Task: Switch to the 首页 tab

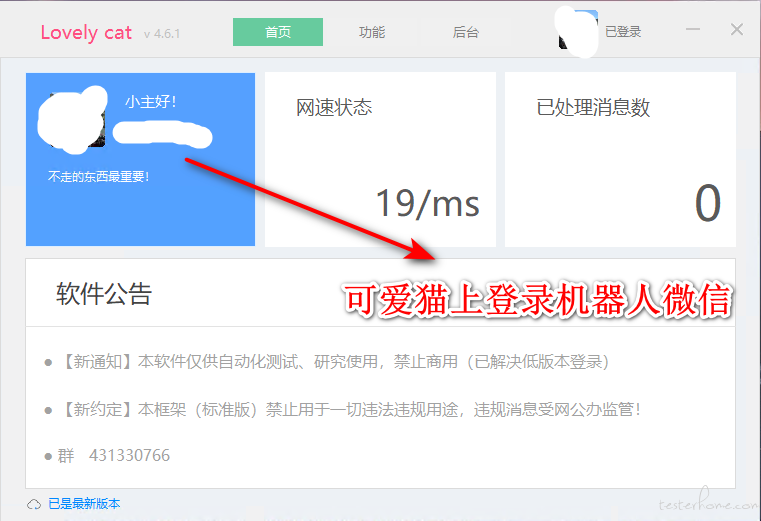Action: pyautogui.click(x=278, y=32)
